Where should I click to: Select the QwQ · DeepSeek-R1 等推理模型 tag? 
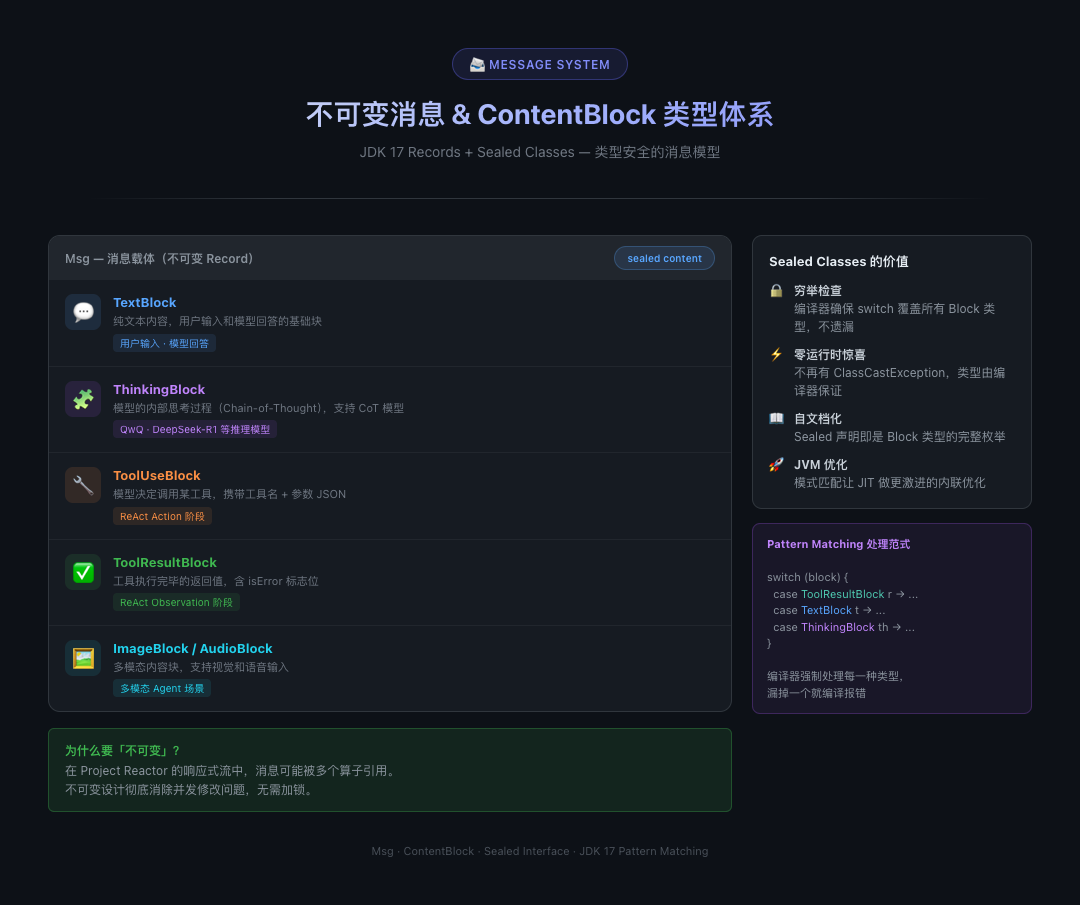[195, 429]
